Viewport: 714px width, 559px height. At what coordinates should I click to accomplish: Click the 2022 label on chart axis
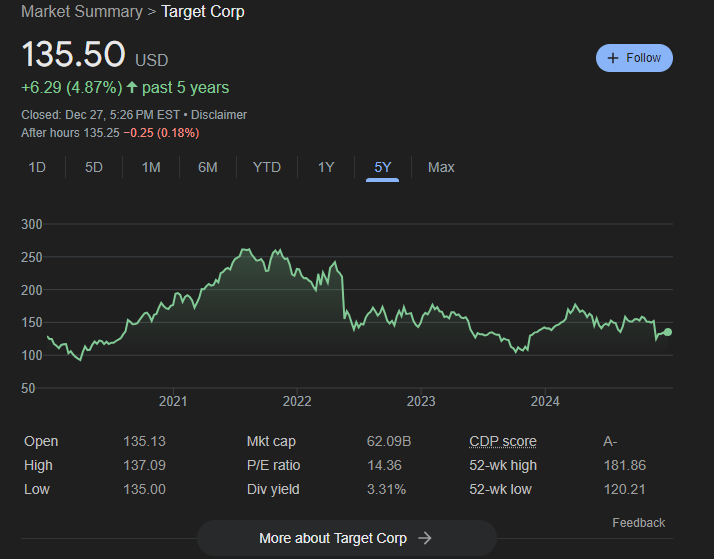click(297, 401)
